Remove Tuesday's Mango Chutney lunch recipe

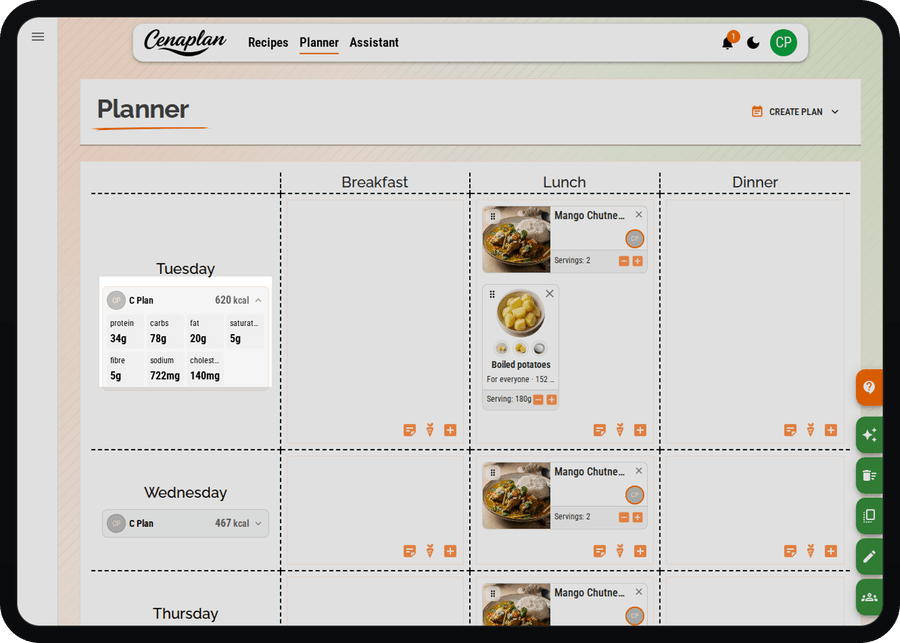click(639, 215)
